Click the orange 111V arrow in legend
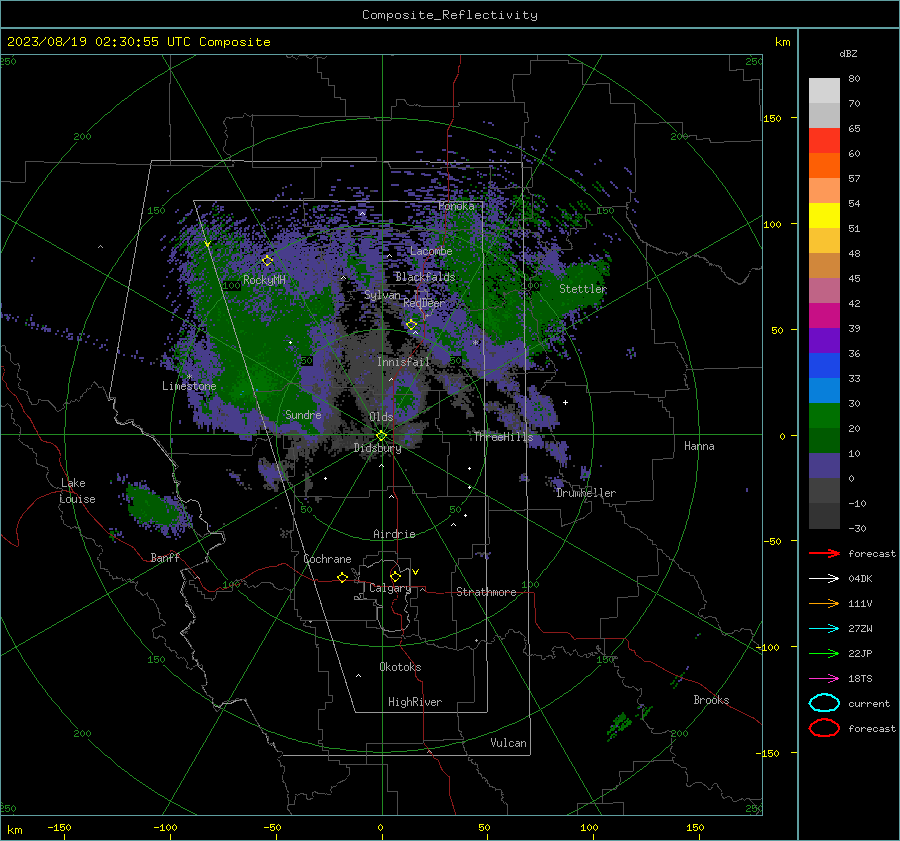The image size is (900, 841). coord(824,603)
